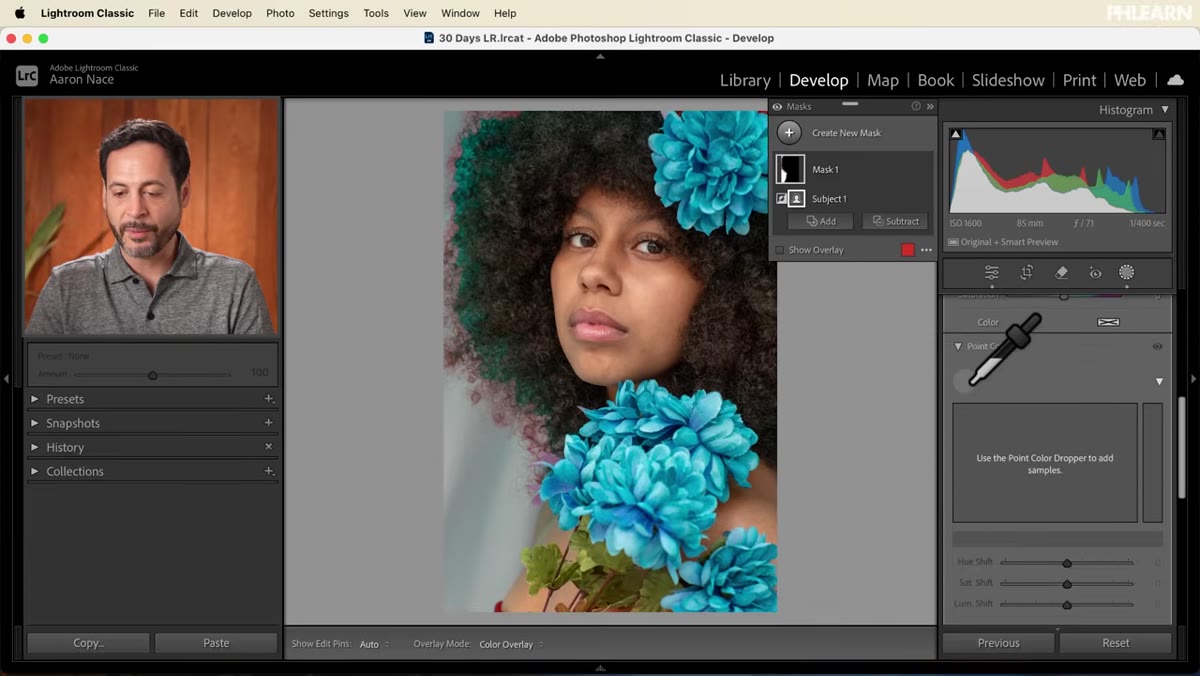Click the Original + Smart Preview icon
The image size is (1200, 676).
click(x=953, y=242)
